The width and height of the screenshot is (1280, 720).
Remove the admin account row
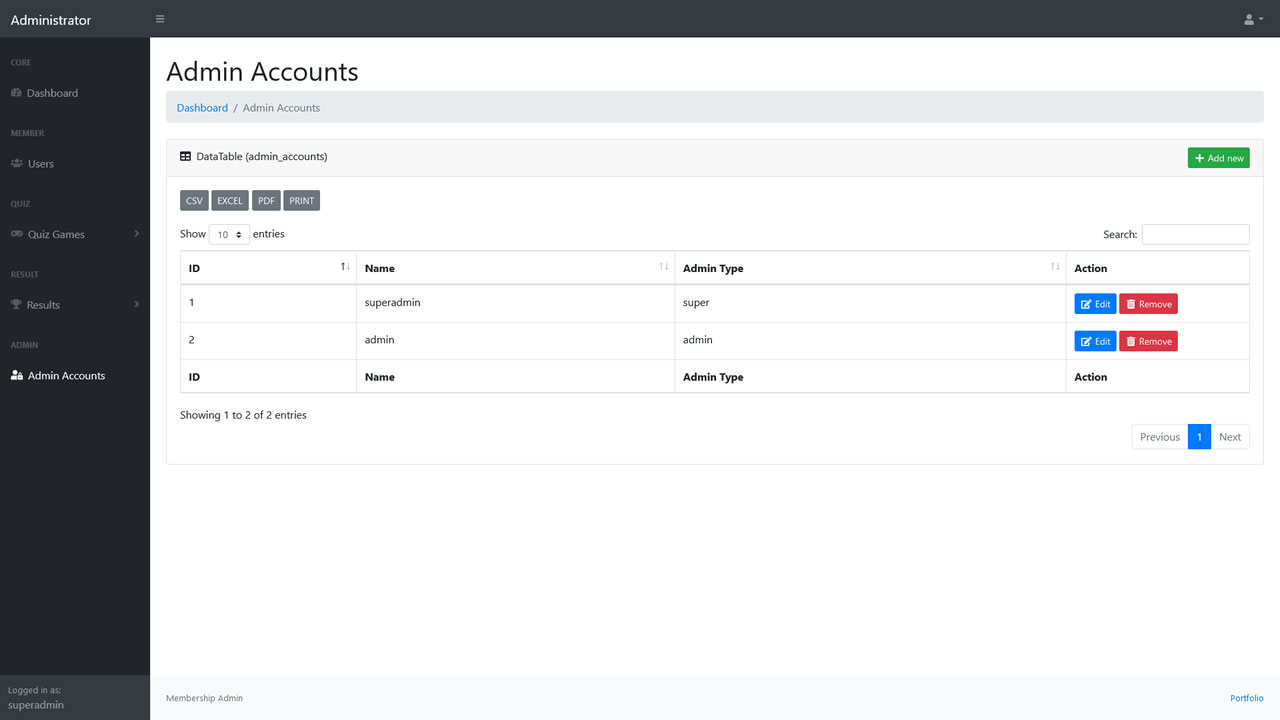click(1148, 341)
